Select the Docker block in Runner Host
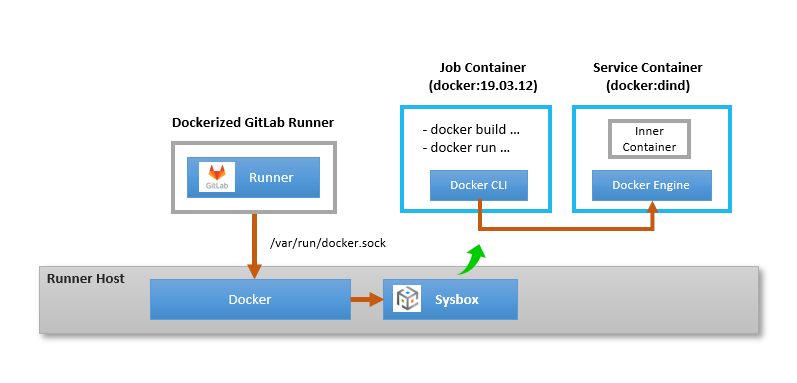Image resolution: width=797 pixels, height=383 pixels. [250, 299]
